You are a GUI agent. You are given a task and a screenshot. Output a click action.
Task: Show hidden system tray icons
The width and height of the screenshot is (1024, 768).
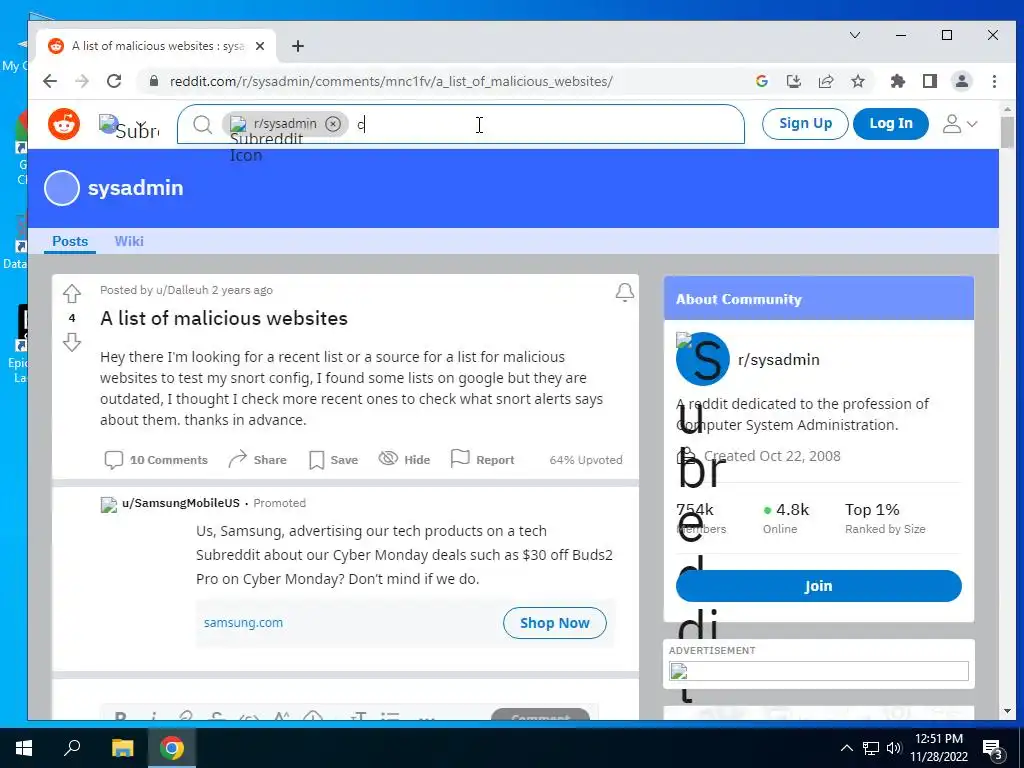pyautogui.click(x=846, y=748)
